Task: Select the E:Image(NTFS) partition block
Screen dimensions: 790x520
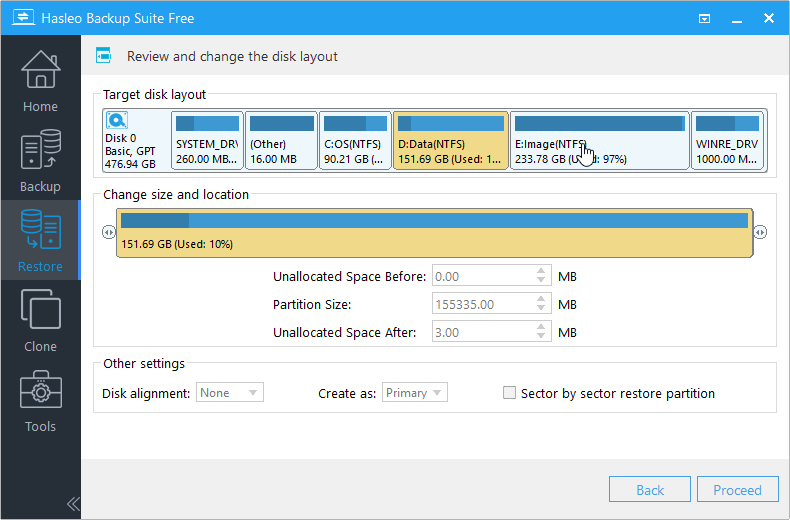Action: (598, 140)
